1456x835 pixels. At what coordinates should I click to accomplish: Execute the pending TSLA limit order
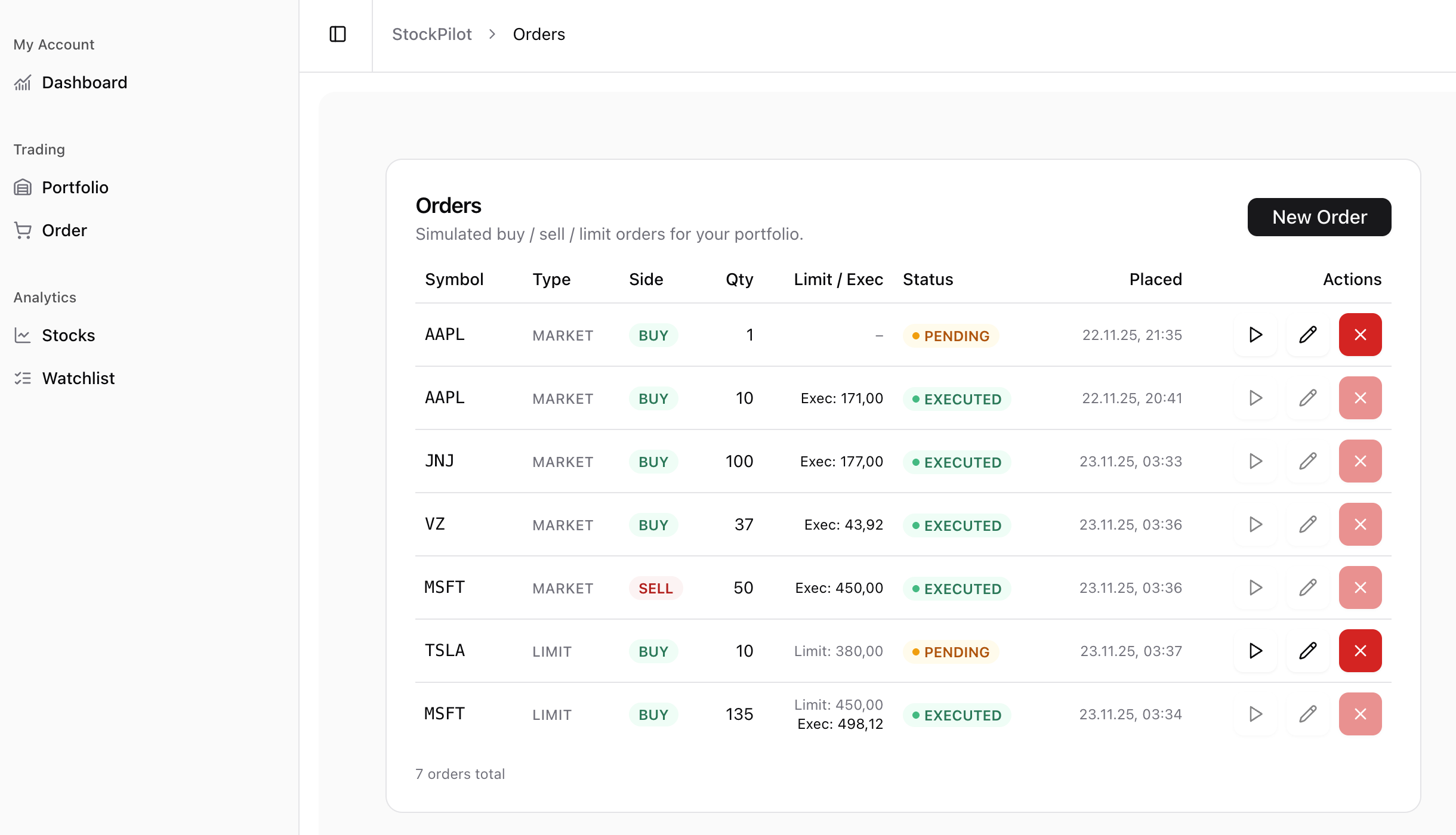pos(1256,651)
